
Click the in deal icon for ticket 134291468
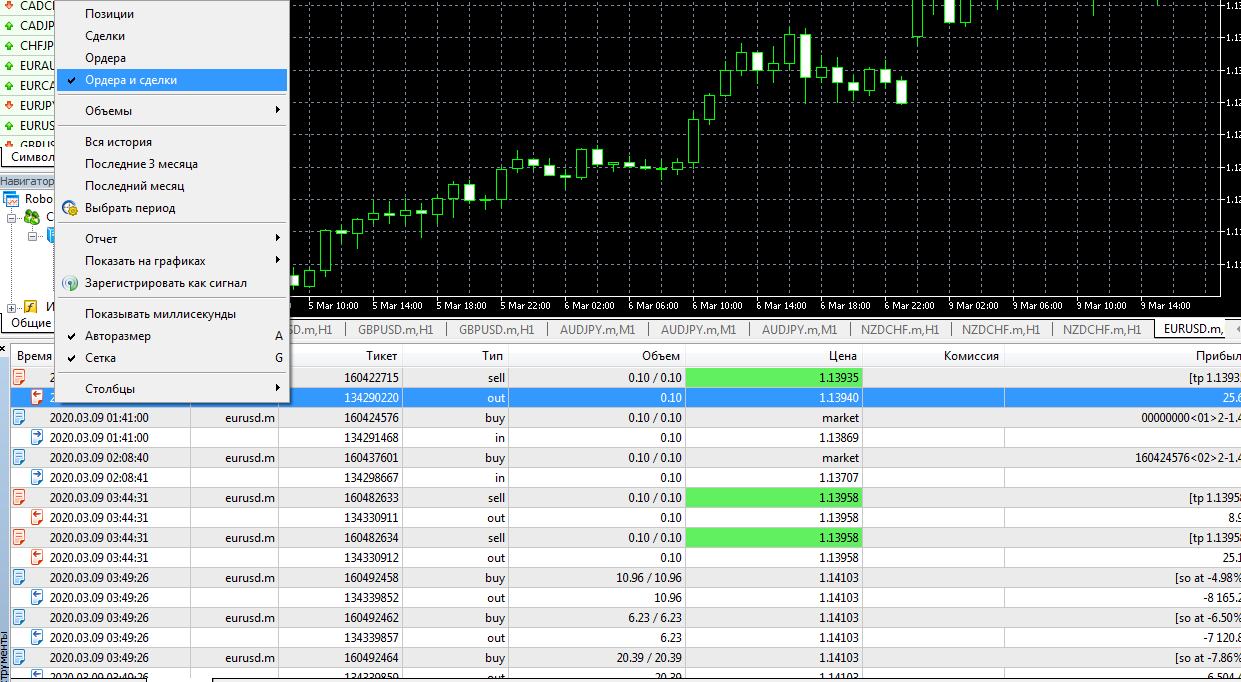click(x=37, y=437)
